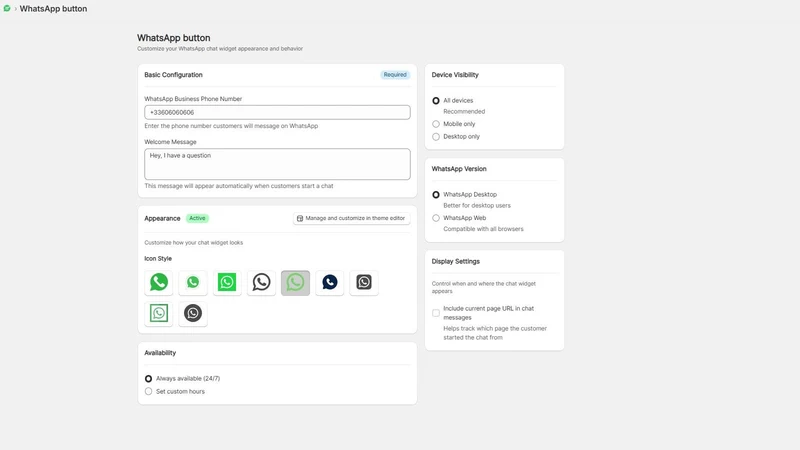
Task: Choose the small green WhatsApp bubble icon style
Action: click(x=193, y=282)
